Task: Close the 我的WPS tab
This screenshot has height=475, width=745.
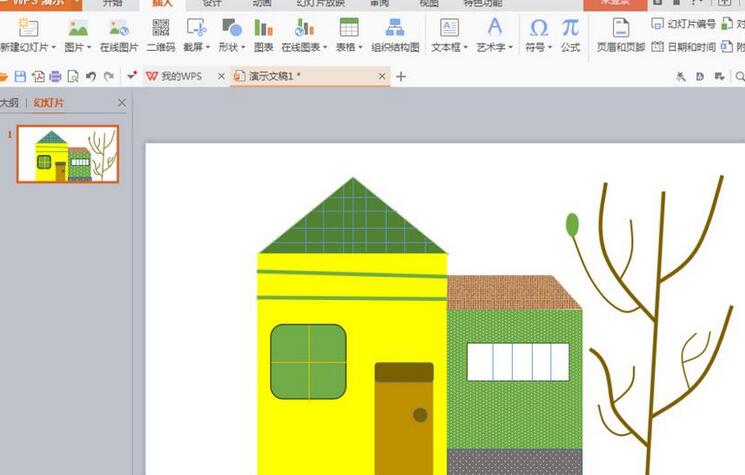Action: [x=221, y=76]
